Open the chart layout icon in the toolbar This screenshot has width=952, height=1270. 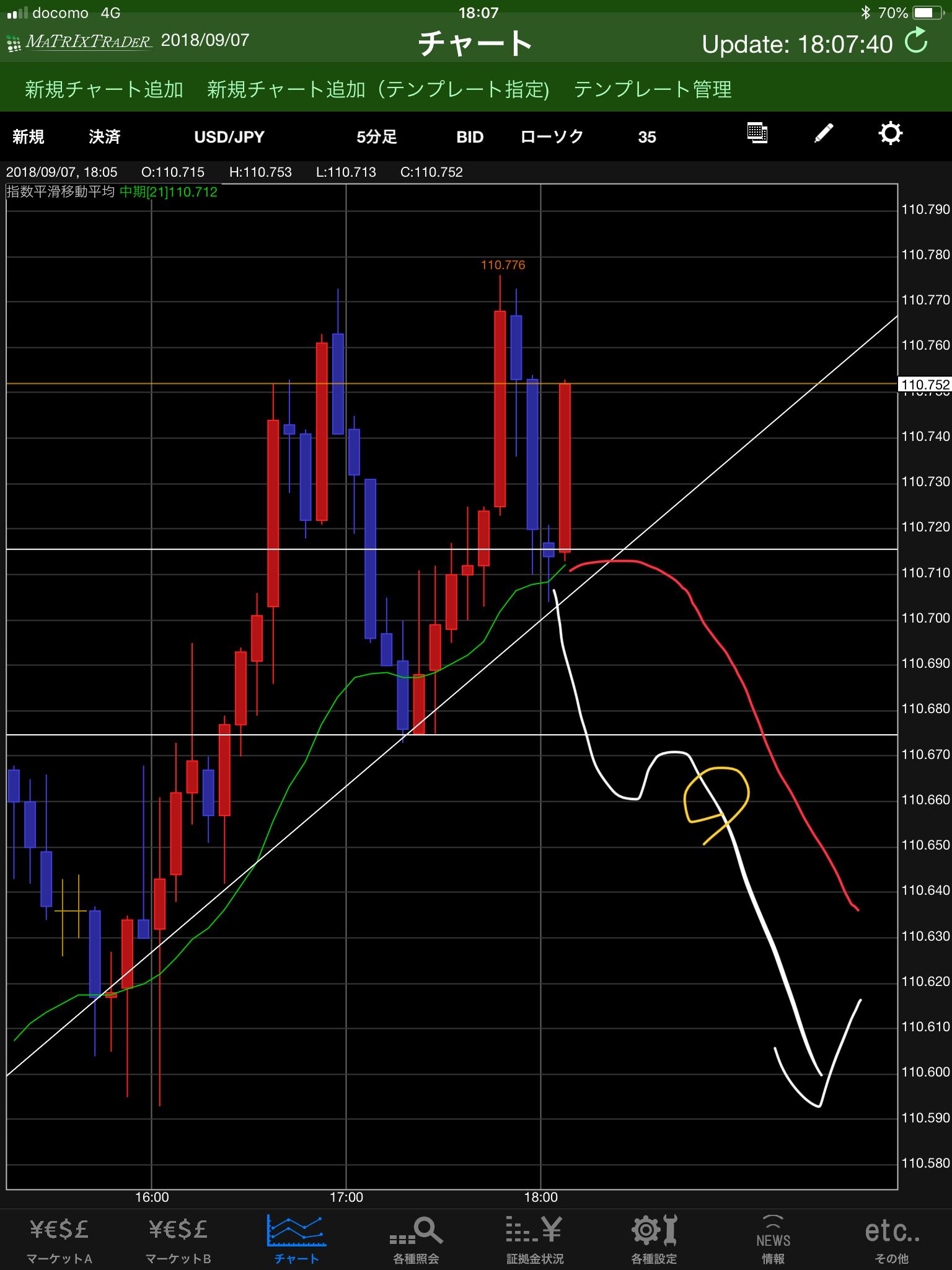(x=757, y=134)
